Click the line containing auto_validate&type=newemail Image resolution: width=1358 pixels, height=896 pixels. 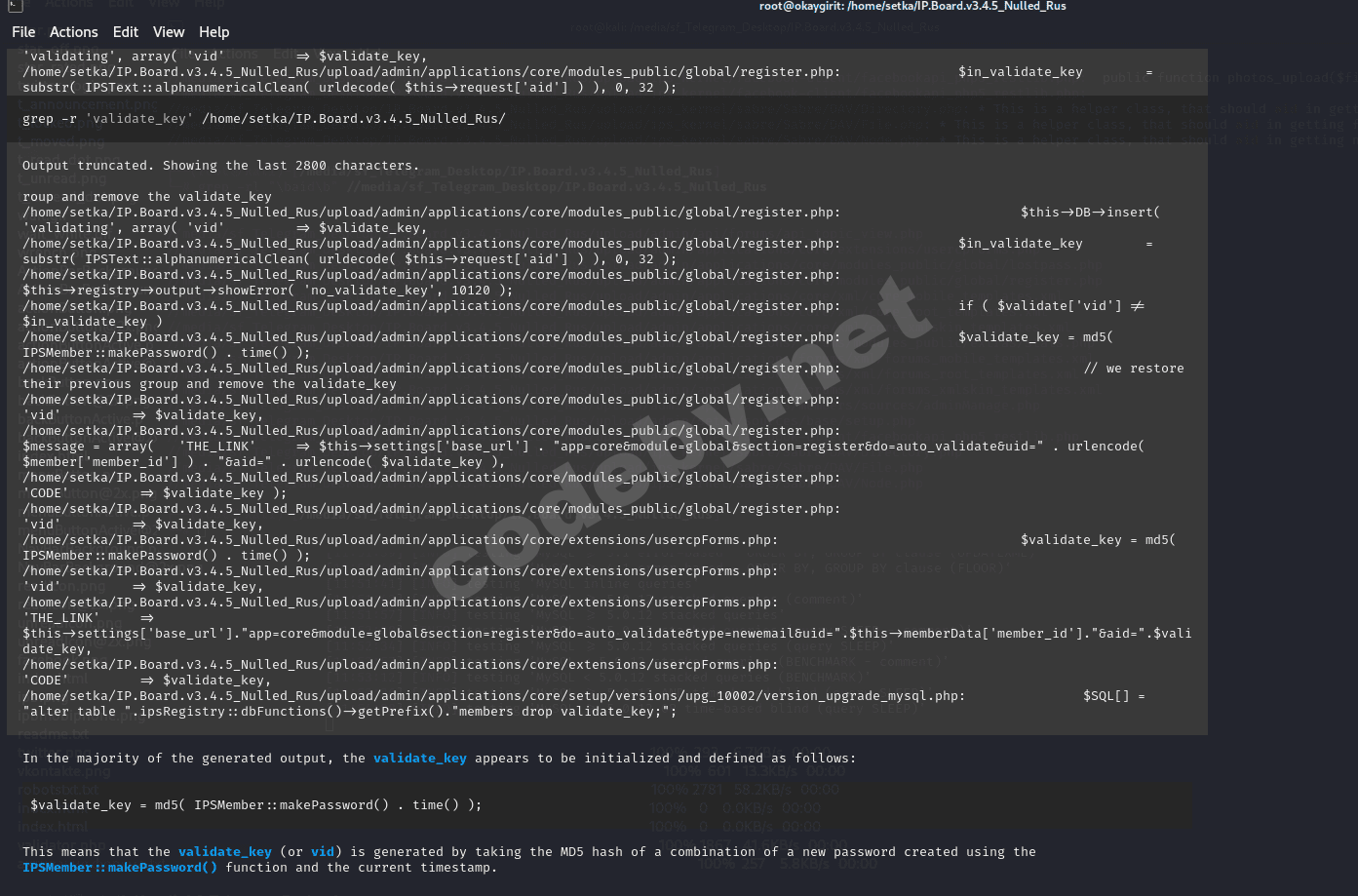(x=606, y=634)
